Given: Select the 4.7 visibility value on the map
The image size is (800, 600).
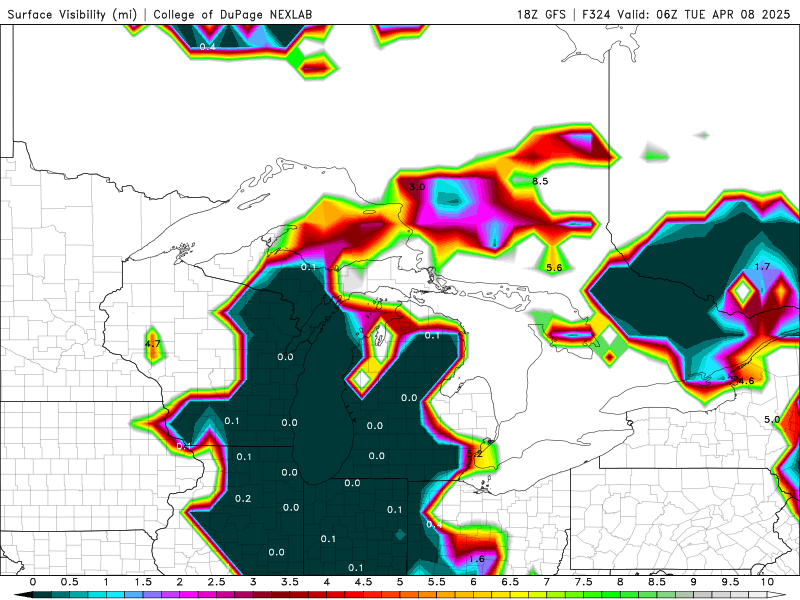Looking at the screenshot, I should coord(153,343).
